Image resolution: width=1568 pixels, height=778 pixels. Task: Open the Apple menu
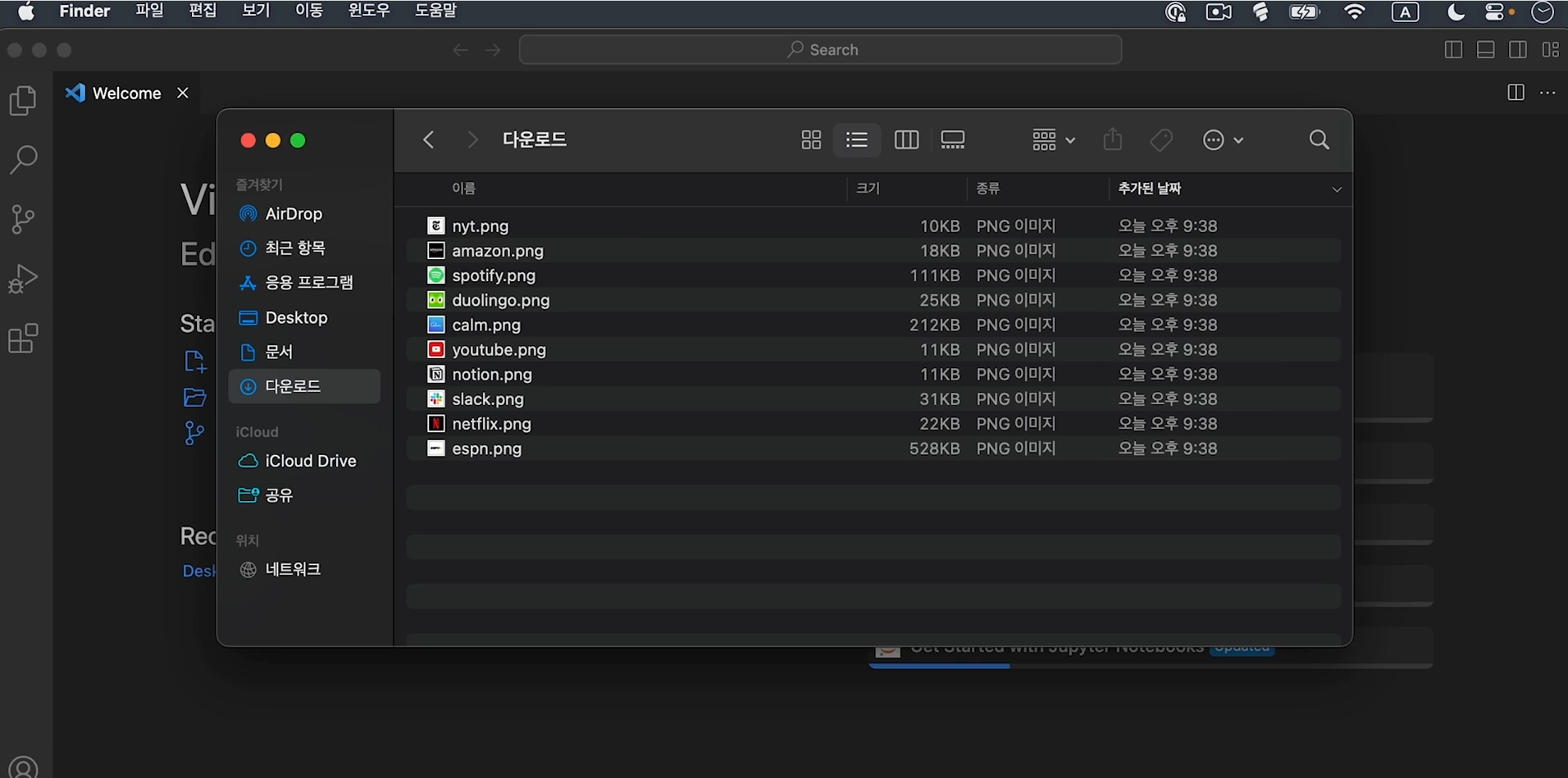tap(26, 11)
